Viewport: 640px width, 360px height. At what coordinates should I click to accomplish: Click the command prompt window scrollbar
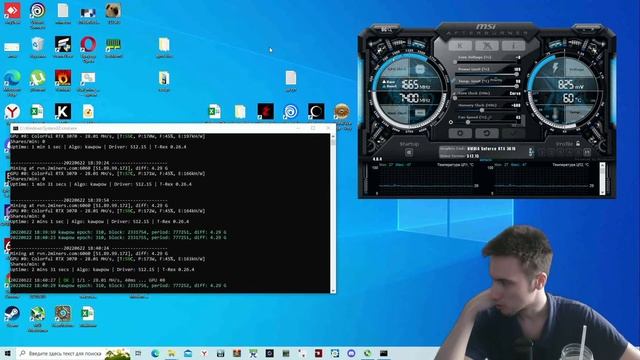[x=333, y=213]
